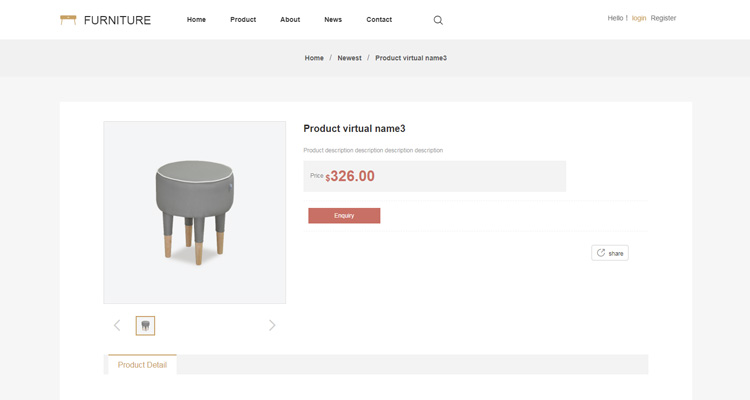Open the News menu item
This screenshot has width=750, height=400.
333,20
